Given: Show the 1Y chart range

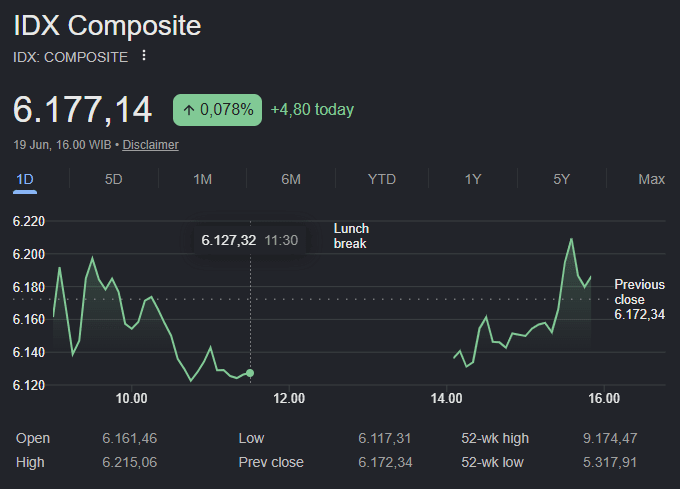Looking at the screenshot, I should [473, 179].
